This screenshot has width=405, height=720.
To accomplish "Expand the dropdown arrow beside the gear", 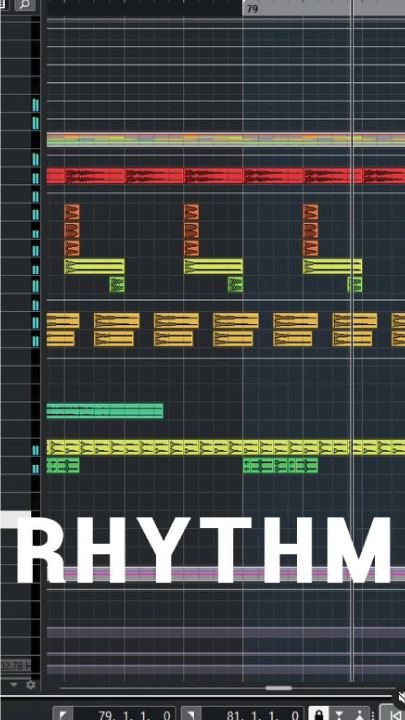I will click(x=14, y=685).
